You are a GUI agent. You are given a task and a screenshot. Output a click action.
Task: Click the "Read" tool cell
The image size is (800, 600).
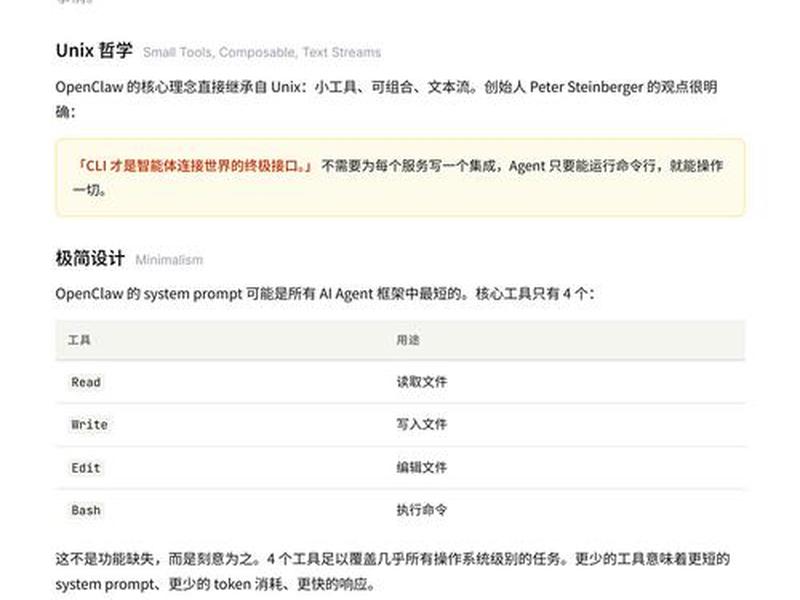pyautogui.click(x=86, y=382)
